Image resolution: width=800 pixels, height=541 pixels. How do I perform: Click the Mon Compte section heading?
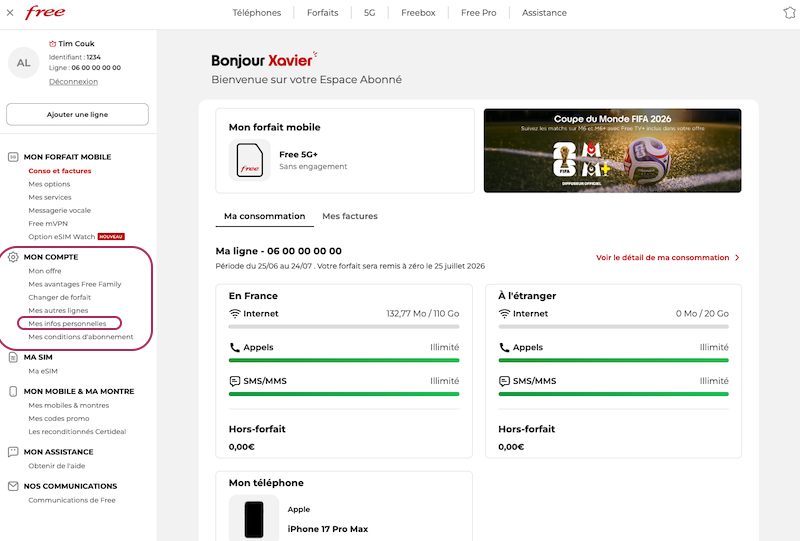tap(51, 257)
